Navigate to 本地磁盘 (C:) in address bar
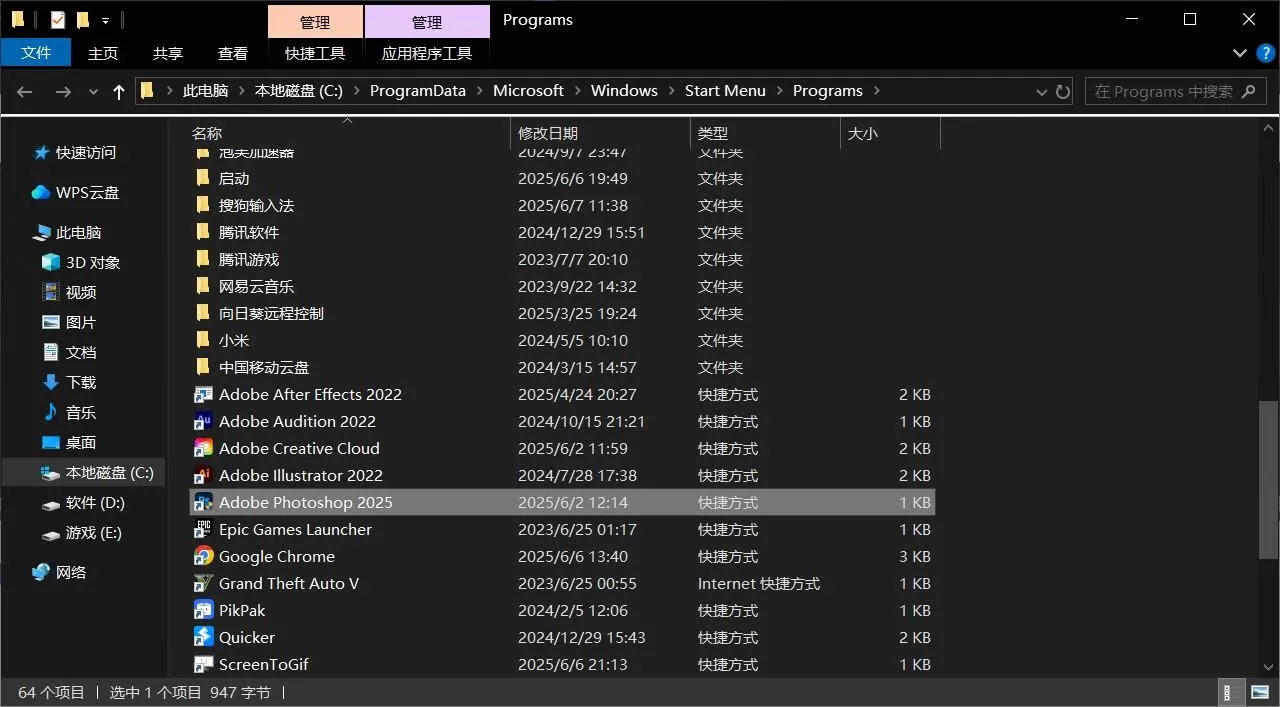The width and height of the screenshot is (1280, 707). (299, 91)
